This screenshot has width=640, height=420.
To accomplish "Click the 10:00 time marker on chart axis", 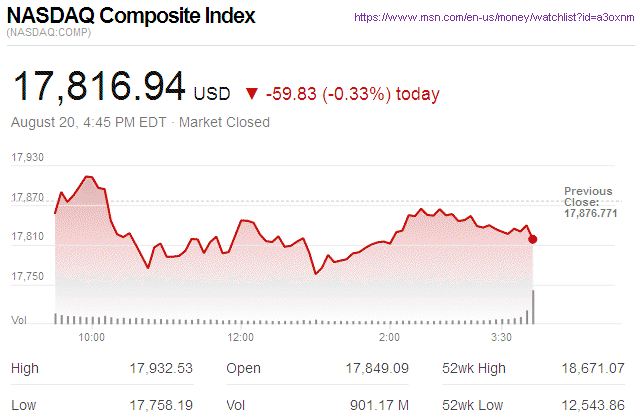I will [x=91, y=338].
